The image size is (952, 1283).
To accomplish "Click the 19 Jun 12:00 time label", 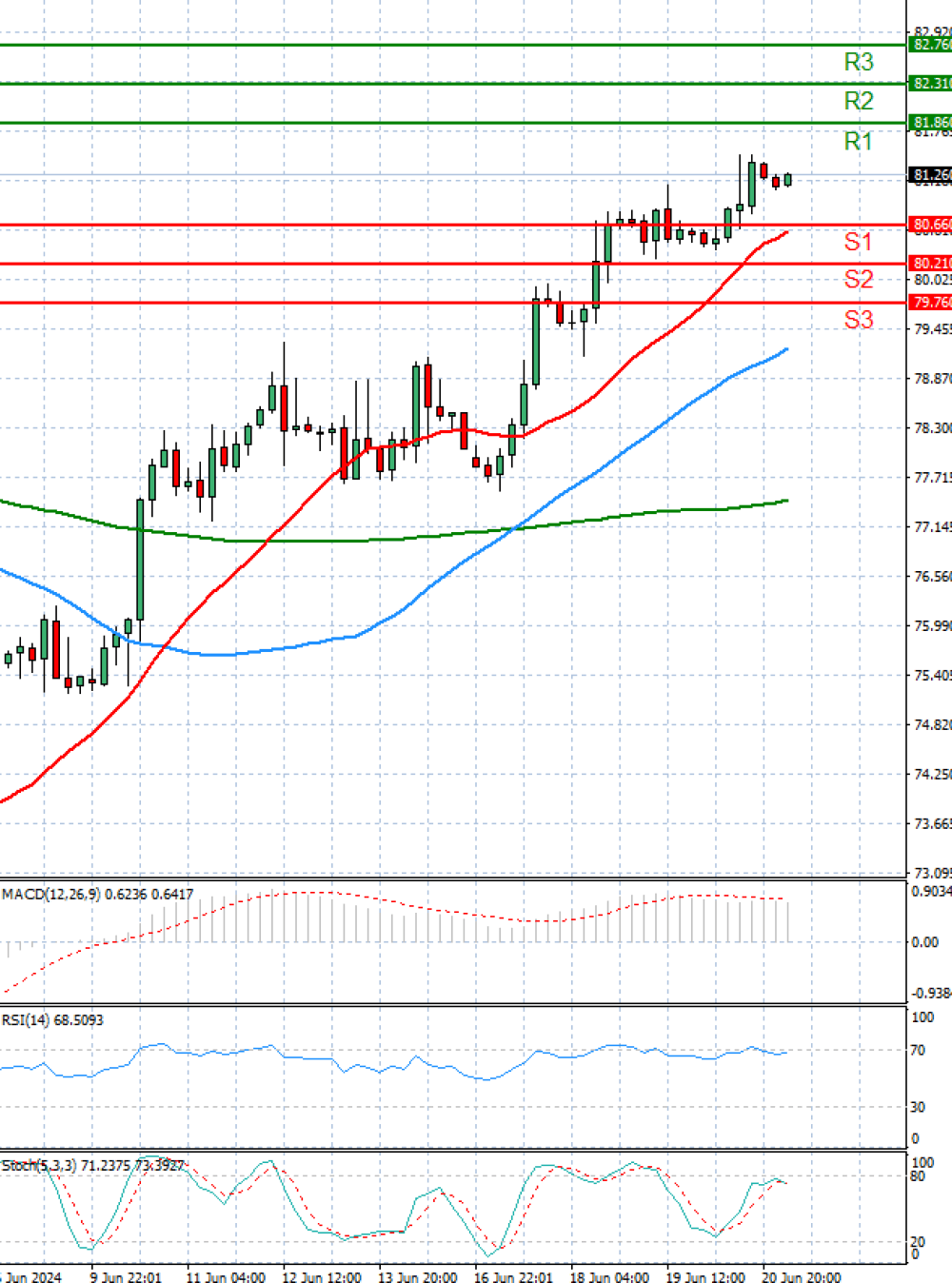I will tap(704, 1277).
